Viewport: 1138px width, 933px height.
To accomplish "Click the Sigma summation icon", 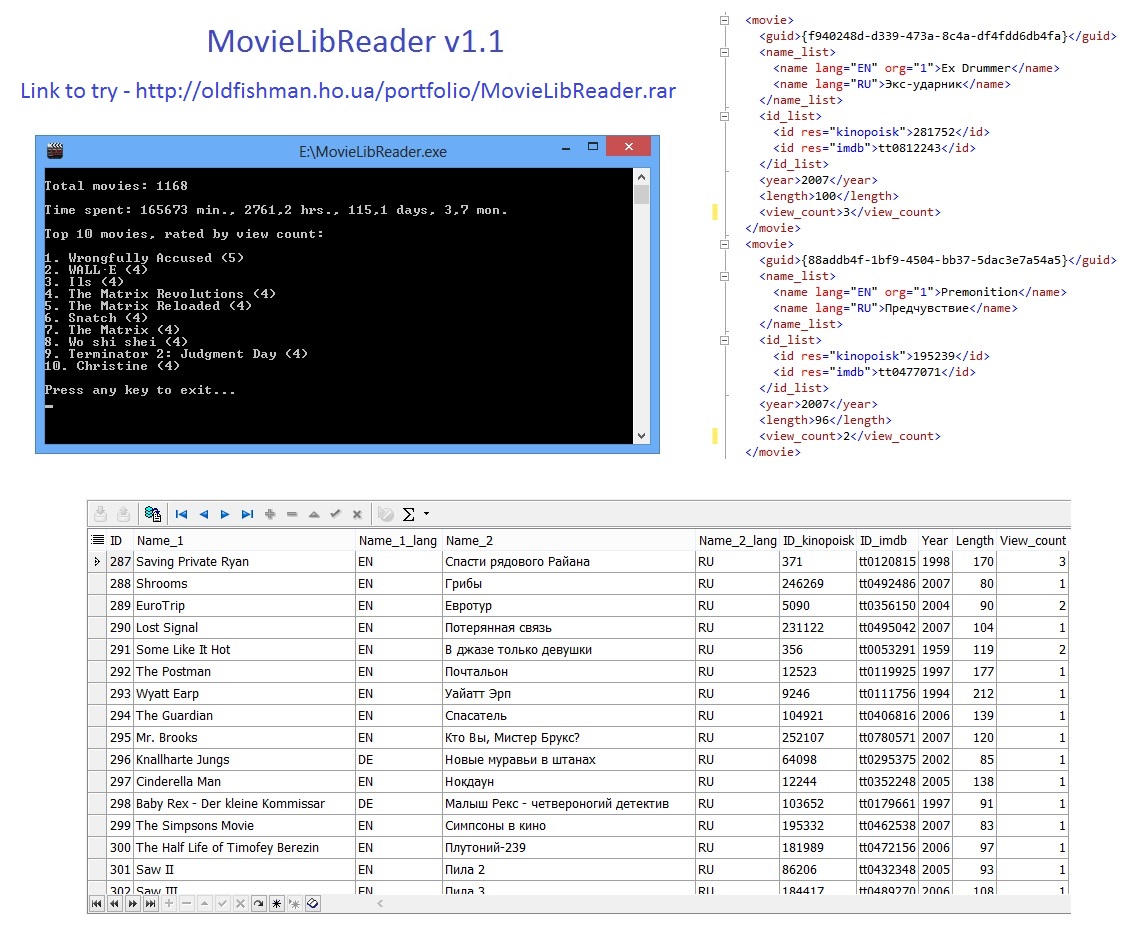I will point(408,514).
